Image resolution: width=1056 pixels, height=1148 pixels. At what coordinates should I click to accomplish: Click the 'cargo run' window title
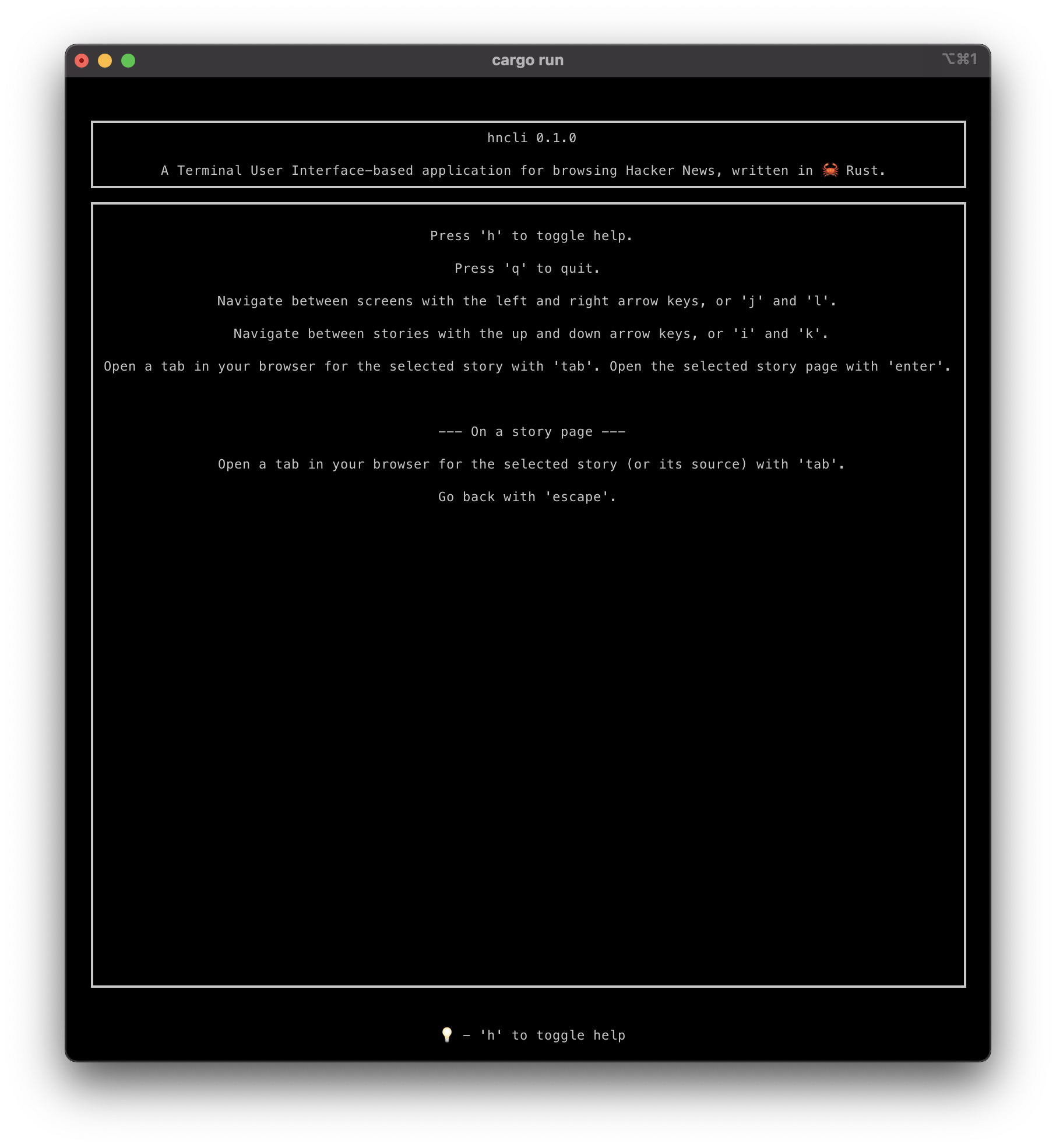pyautogui.click(x=527, y=60)
